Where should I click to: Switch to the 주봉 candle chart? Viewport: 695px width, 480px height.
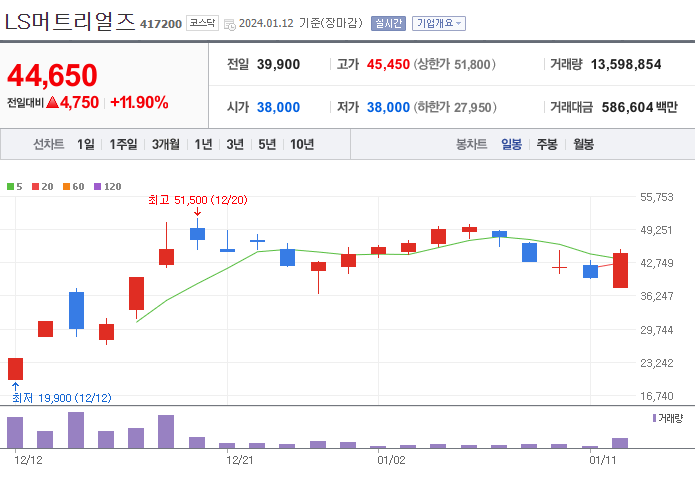click(x=547, y=144)
